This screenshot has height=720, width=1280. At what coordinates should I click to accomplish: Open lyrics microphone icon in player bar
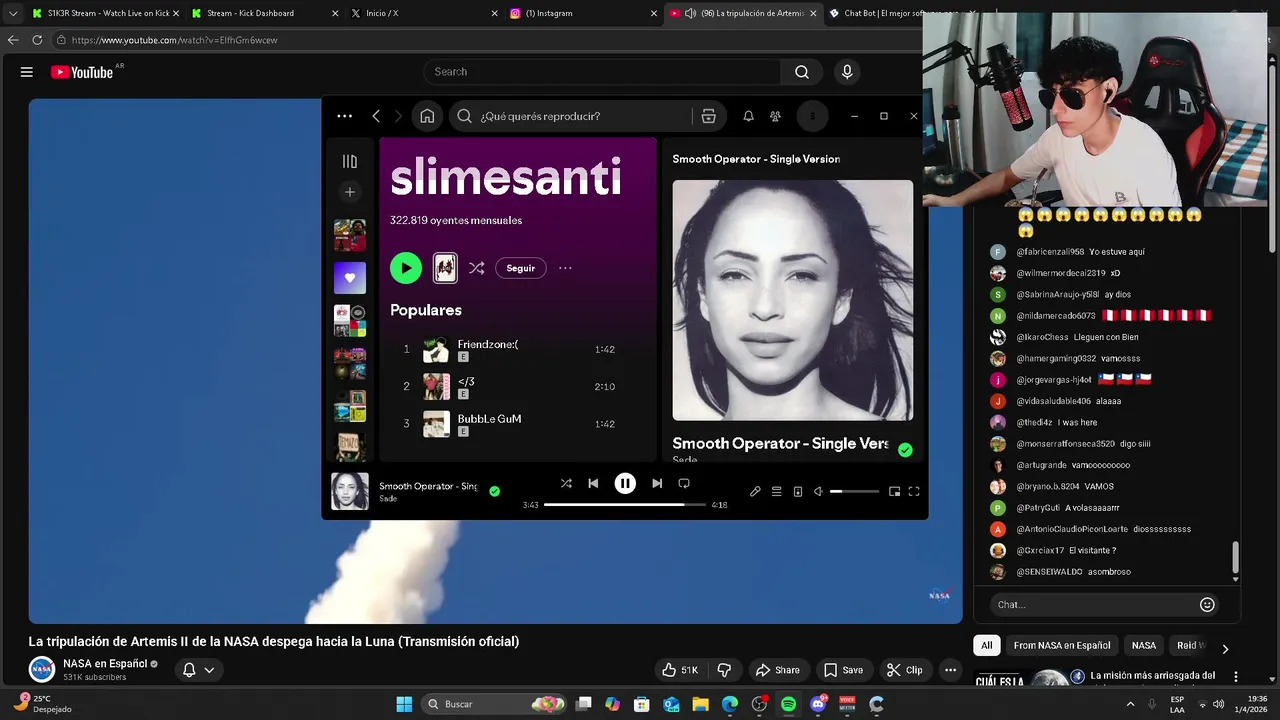click(x=755, y=491)
